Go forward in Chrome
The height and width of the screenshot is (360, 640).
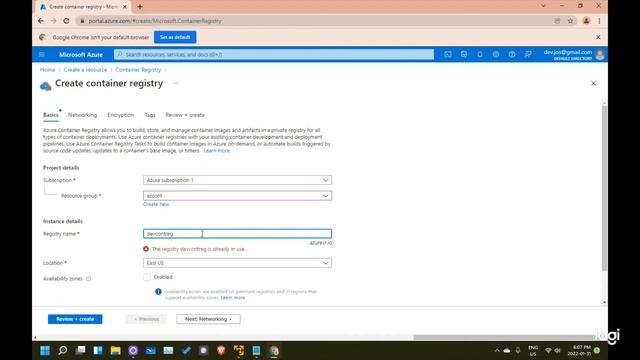click(x=53, y=21)
